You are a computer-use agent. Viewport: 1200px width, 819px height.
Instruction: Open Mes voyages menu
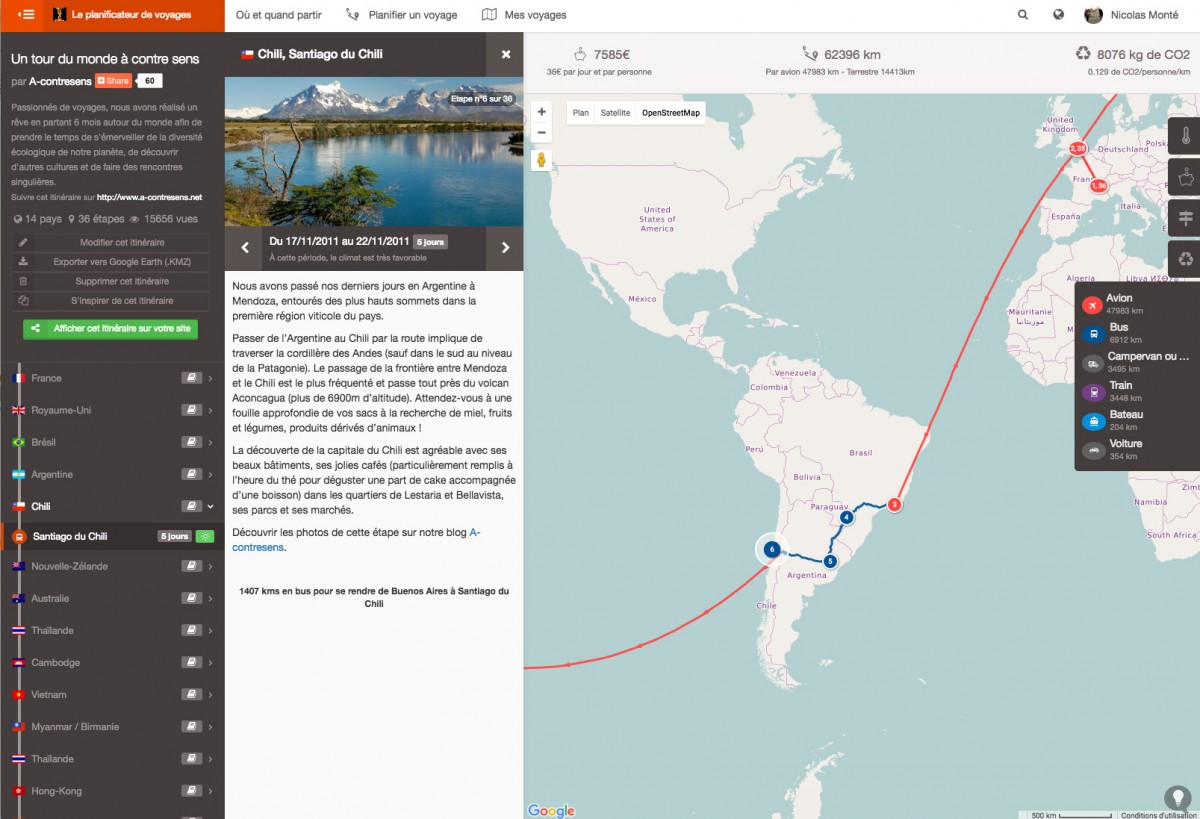524,15
